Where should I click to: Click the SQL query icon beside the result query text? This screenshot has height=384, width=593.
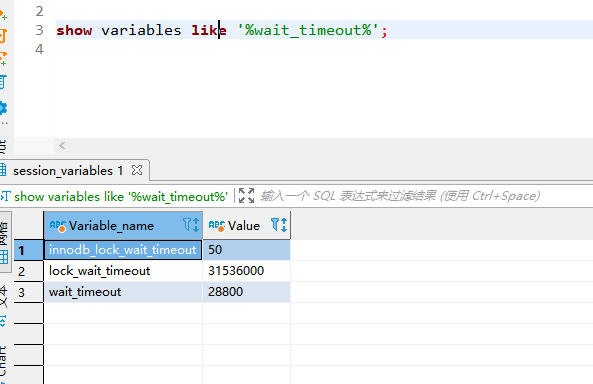5,196
